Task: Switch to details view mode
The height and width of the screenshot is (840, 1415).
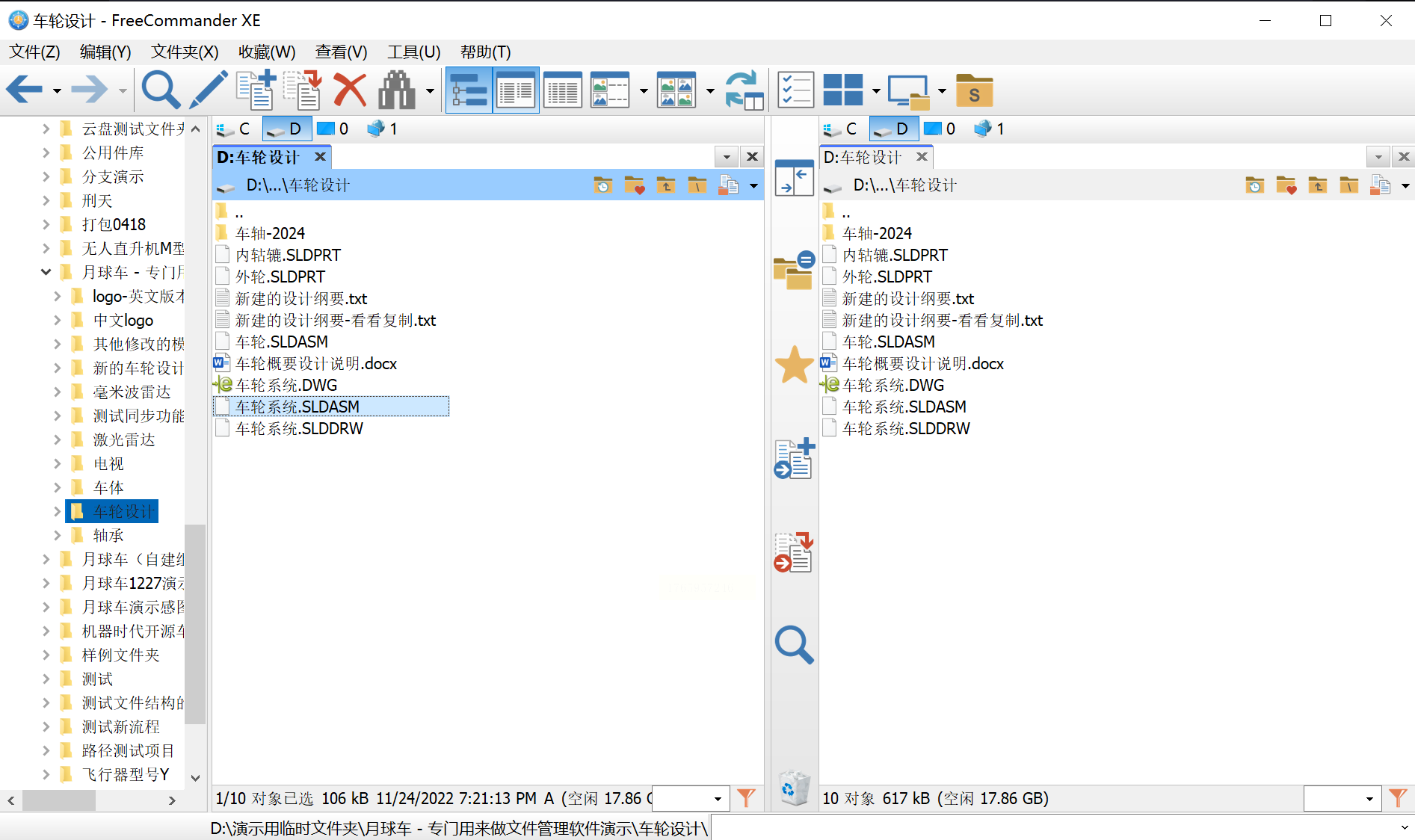Action: (516, 90)
